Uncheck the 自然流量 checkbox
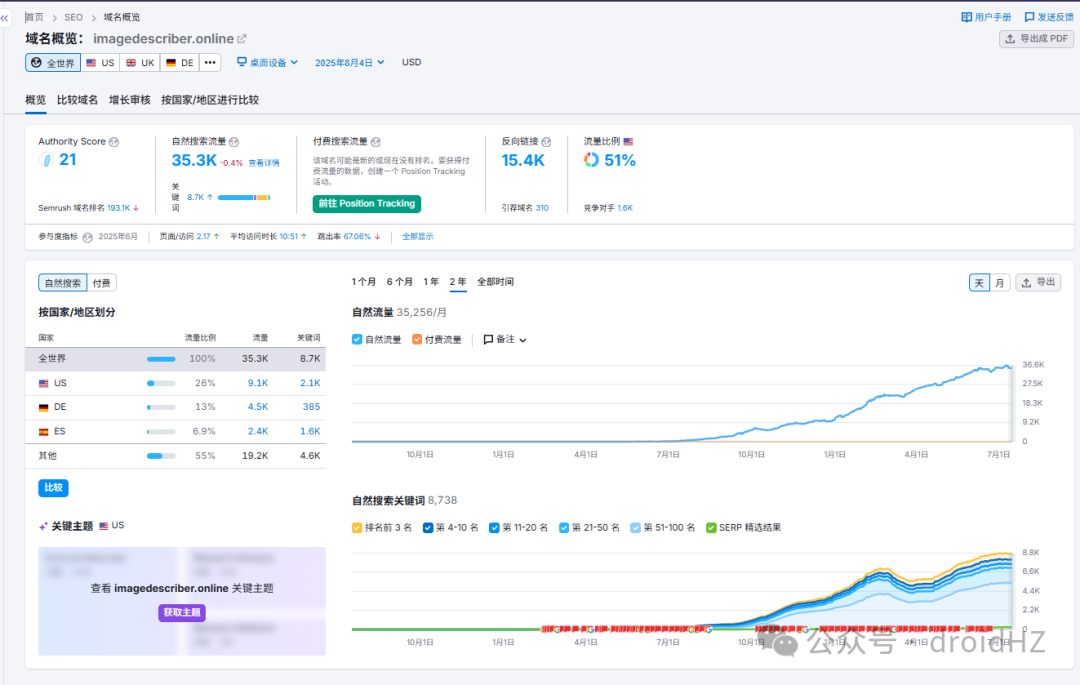The width and height of the screenshot is (1080, 685). click(357, 339)
